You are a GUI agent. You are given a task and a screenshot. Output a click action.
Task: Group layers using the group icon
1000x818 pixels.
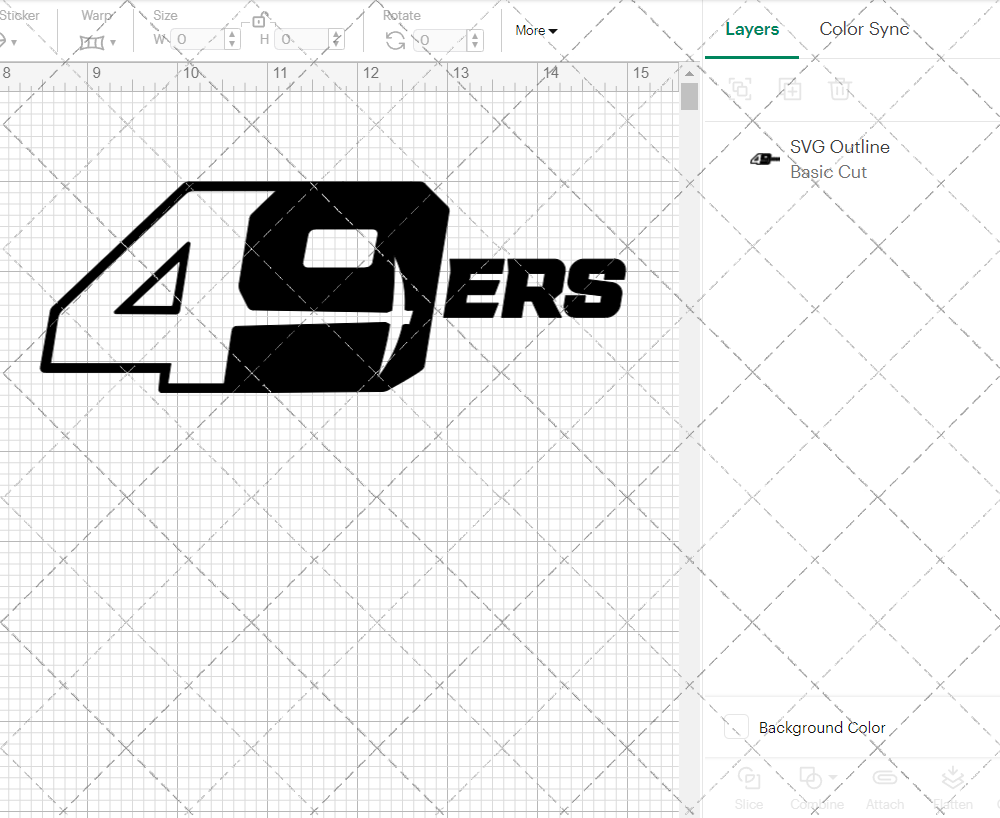tap(740, 89)
